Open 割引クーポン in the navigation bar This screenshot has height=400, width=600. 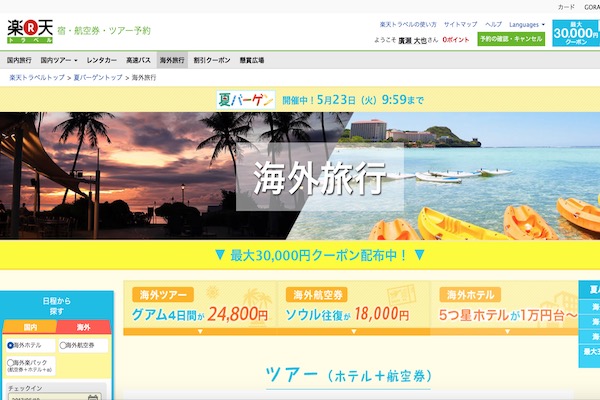(x=212, y=60)
